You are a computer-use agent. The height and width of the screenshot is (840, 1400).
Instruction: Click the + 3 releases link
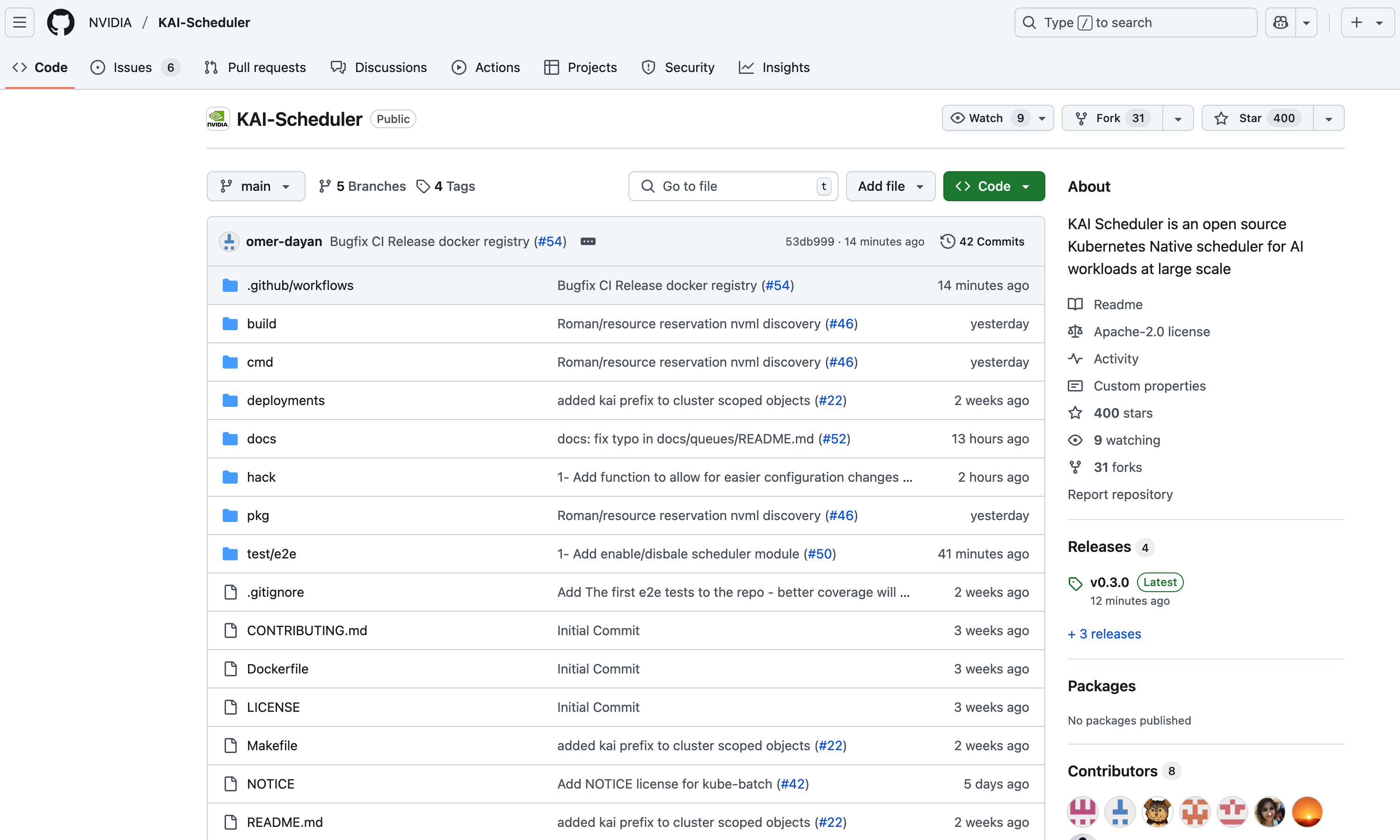1104,634
